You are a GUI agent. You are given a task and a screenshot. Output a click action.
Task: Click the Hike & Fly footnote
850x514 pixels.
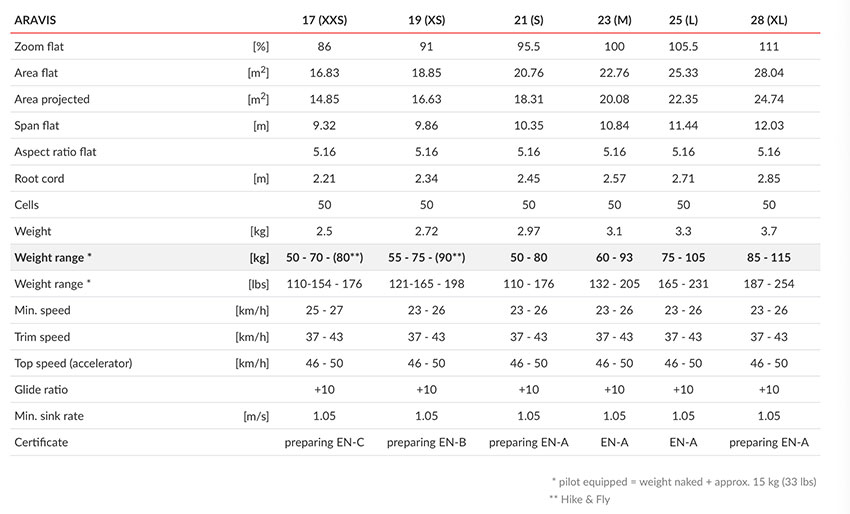(579, 499)
